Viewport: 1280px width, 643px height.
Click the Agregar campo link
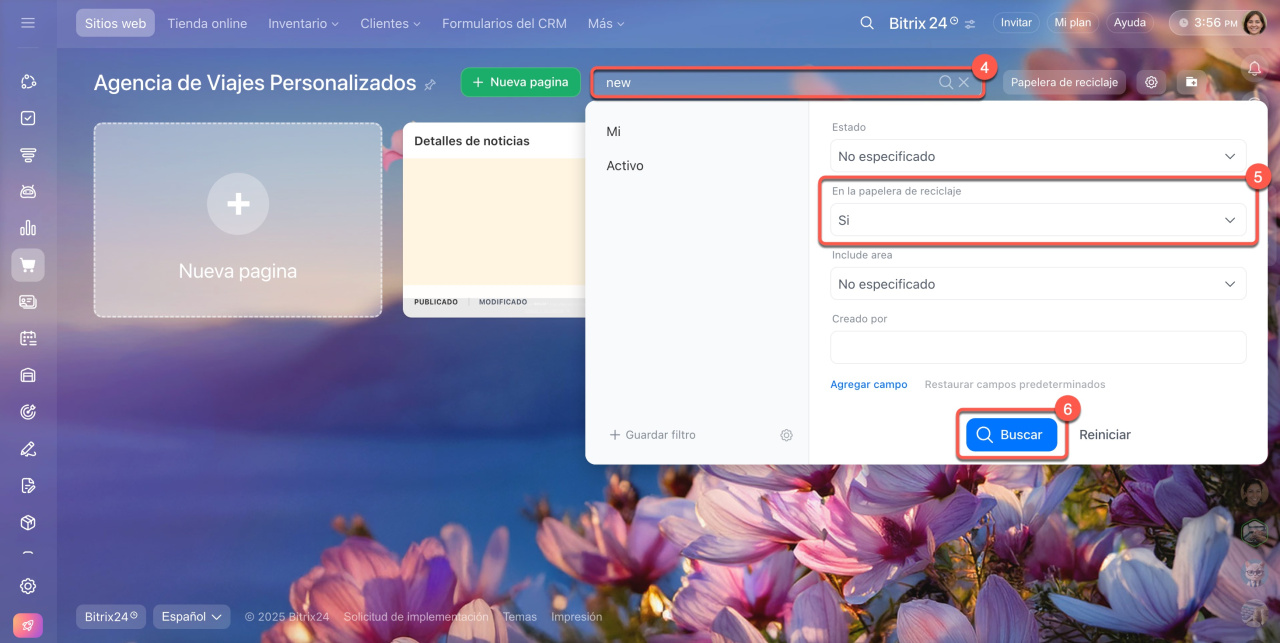(x=868, y=384)
